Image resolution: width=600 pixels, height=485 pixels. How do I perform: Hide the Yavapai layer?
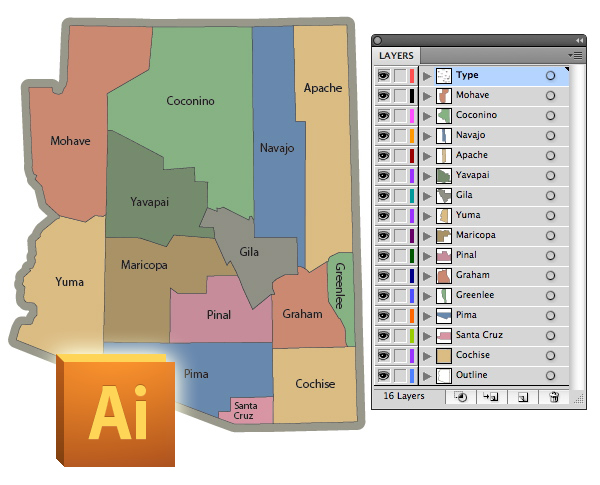[383, 175]
